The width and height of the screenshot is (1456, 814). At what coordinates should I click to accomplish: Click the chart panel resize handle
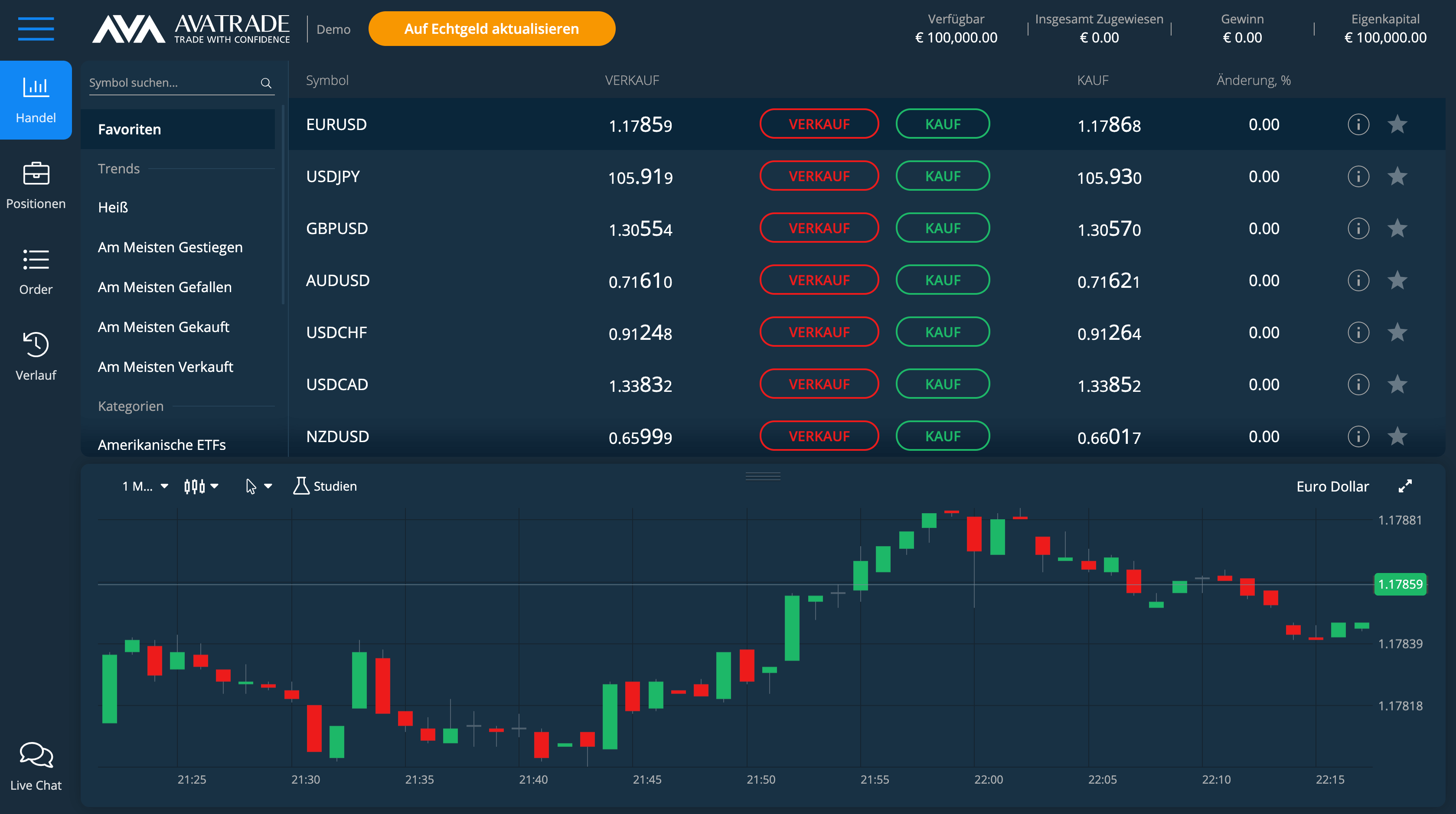(x=763, y=475)
